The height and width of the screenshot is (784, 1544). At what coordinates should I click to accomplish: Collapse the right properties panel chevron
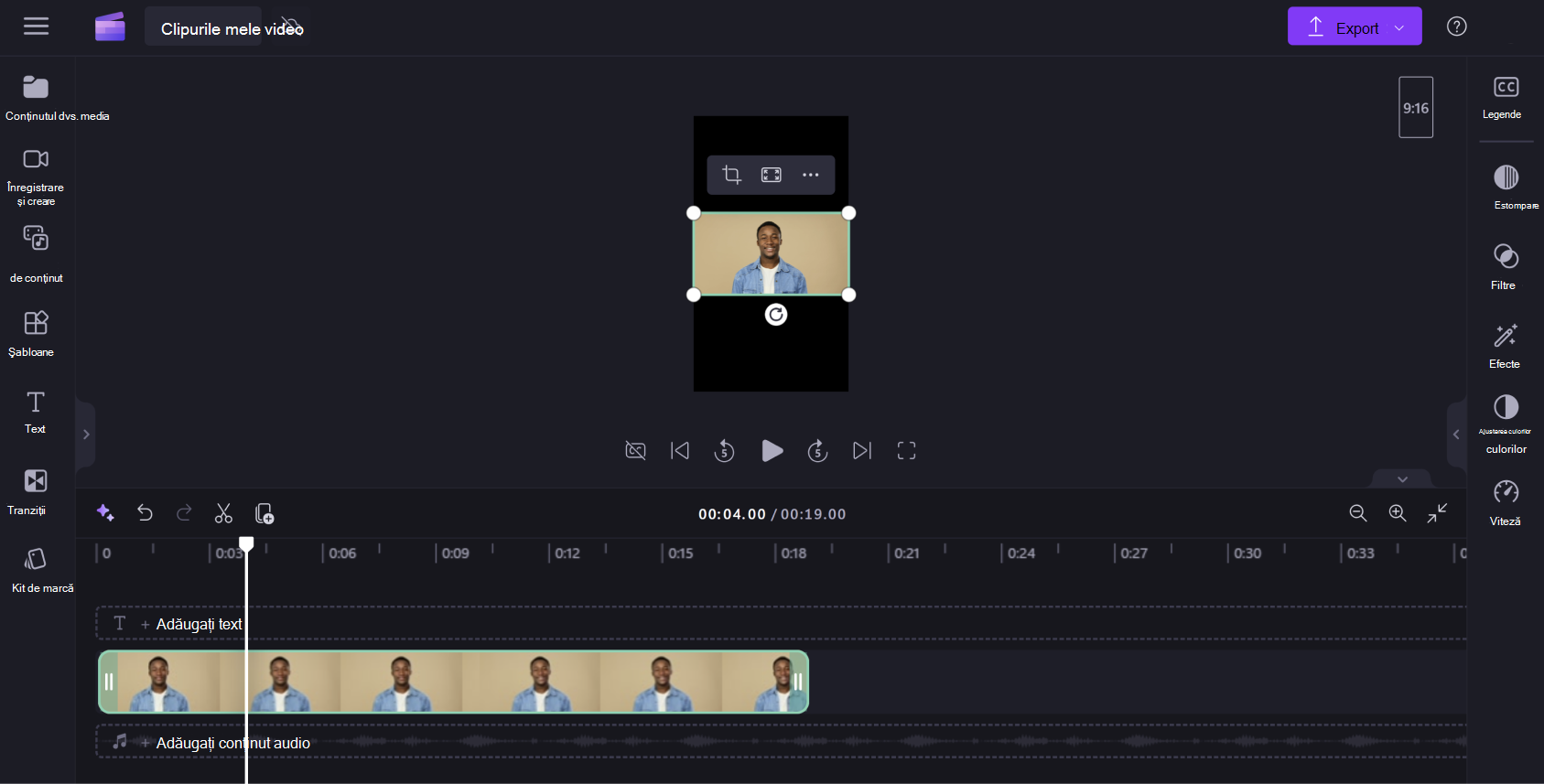(1456, 435)
